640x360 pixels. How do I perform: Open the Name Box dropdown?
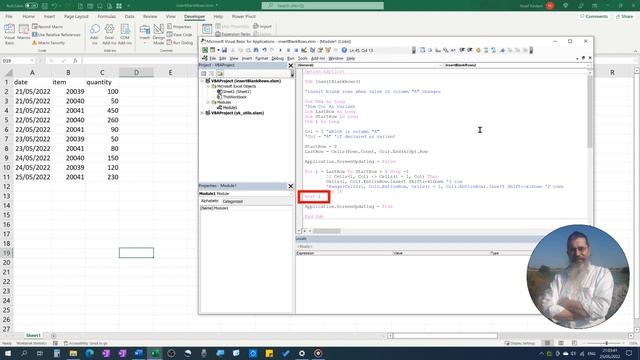pos(32,61)
